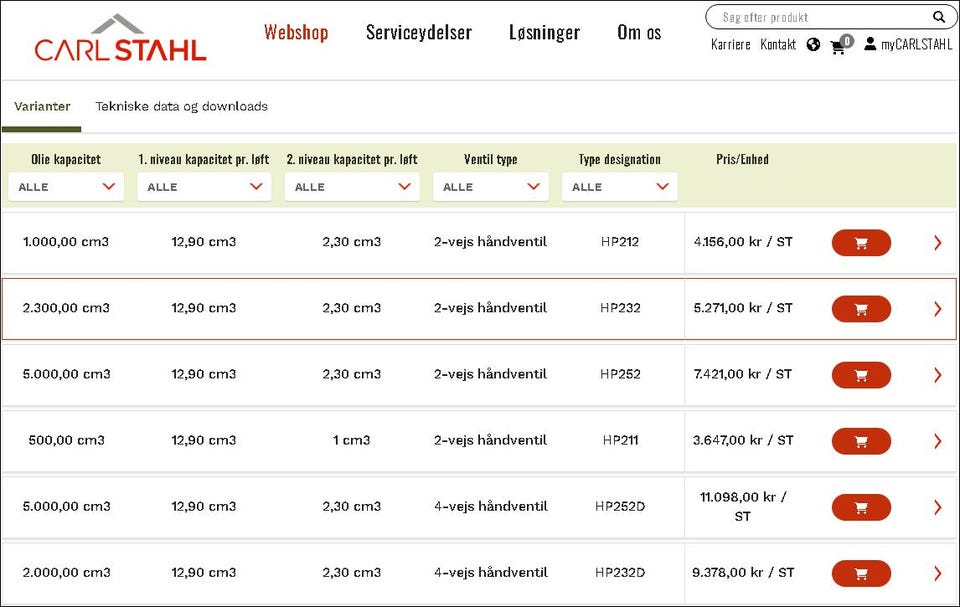Viewport: 960px width, 607px height.
Task: Click price 11.098,00 kr / ST
Action: [743, 507]
